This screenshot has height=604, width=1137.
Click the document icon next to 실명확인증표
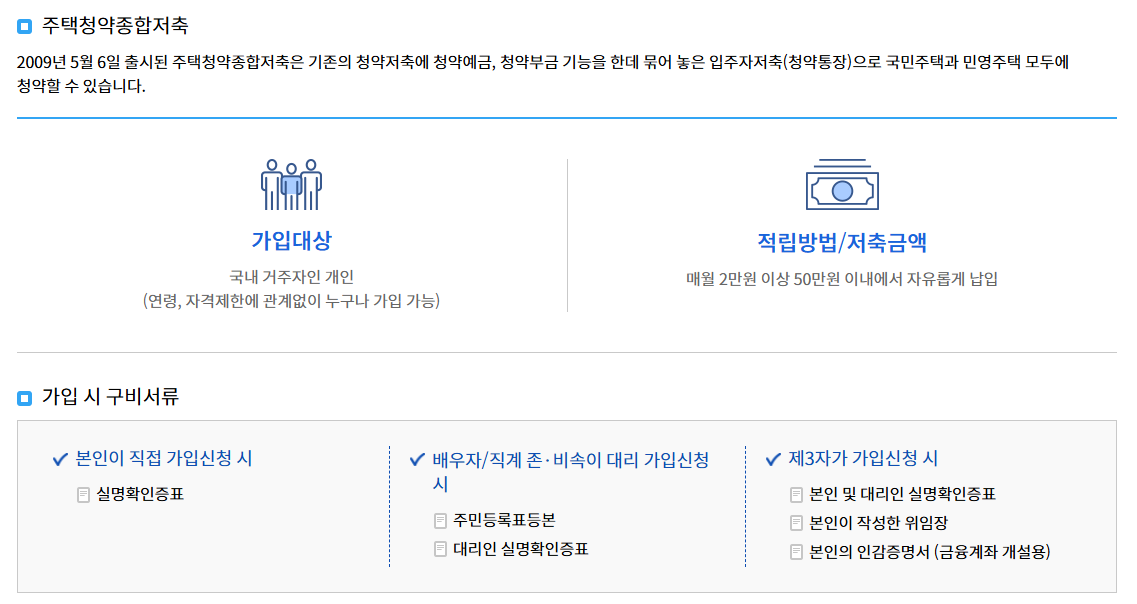coord(85,494)
